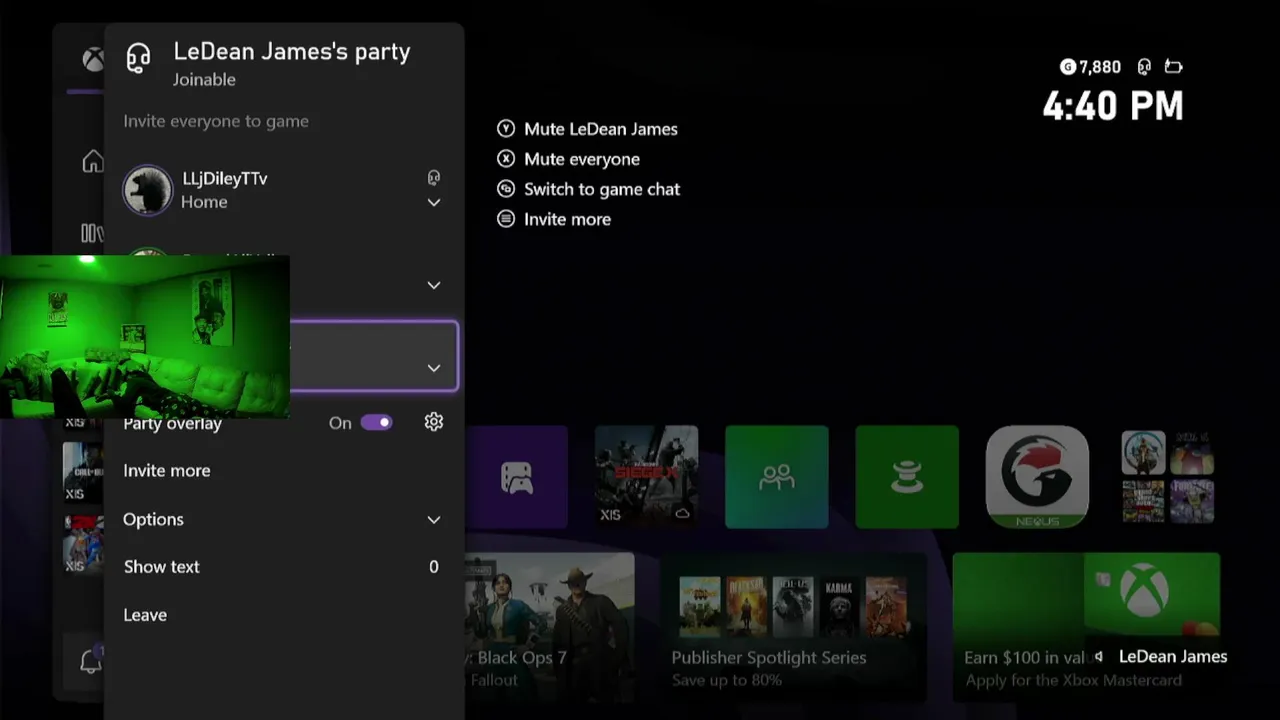Screen dimensions: 1280x720
Task: Expand LLjDileyTTv member options chevron
Action: 433,202
